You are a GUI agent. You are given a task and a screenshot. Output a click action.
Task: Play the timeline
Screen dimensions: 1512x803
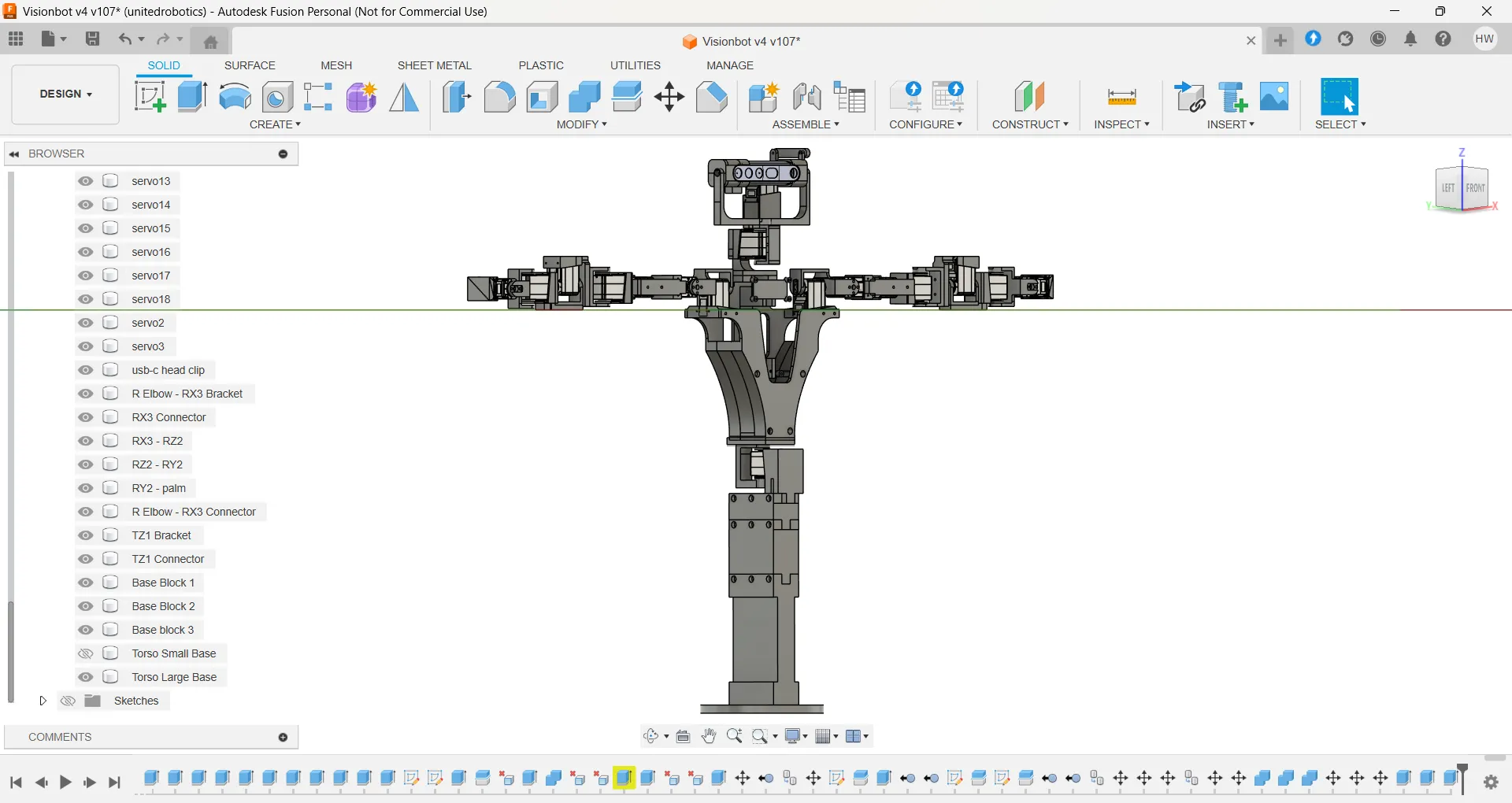66,783
